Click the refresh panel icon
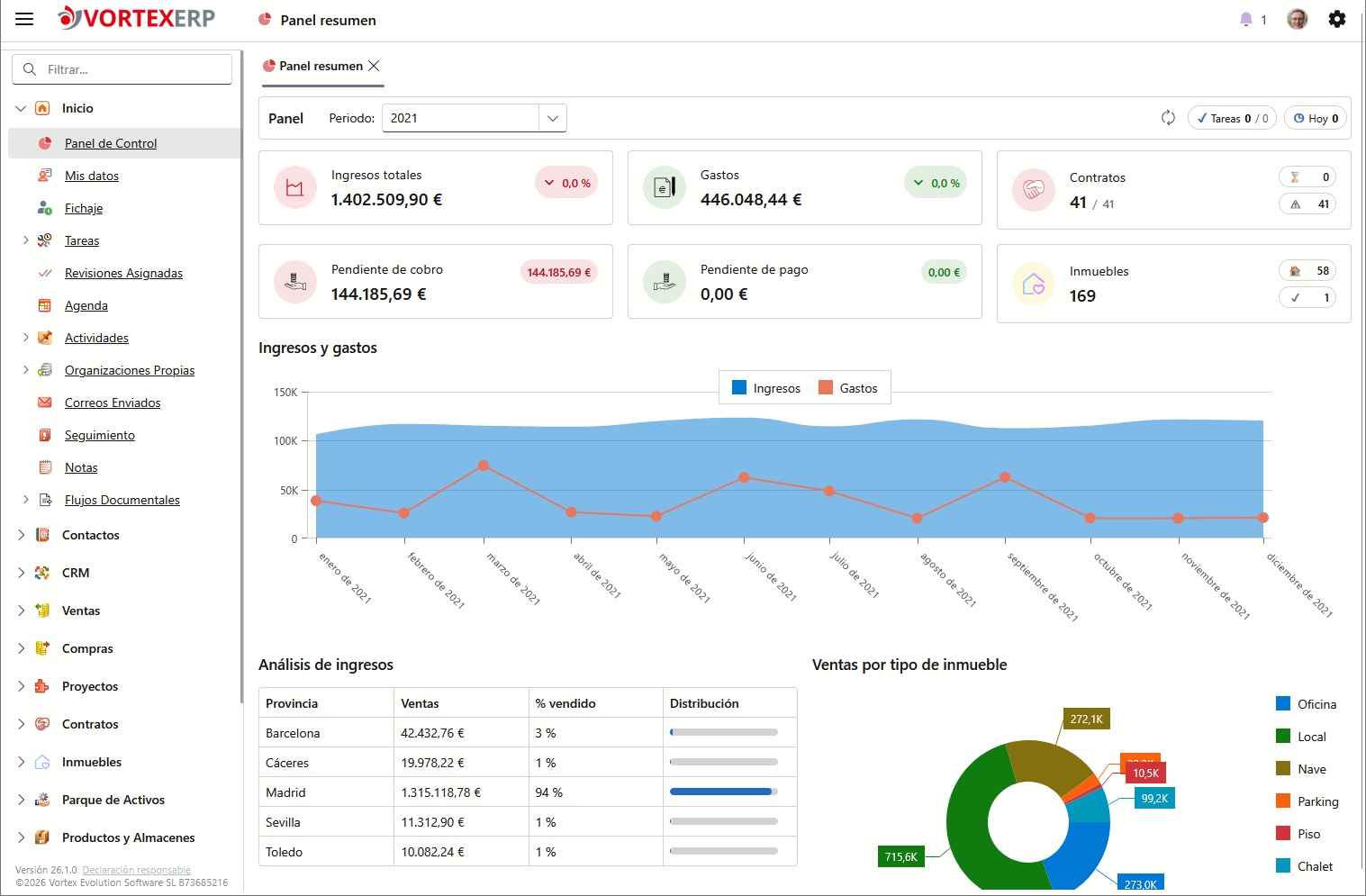 point(1168,118)
